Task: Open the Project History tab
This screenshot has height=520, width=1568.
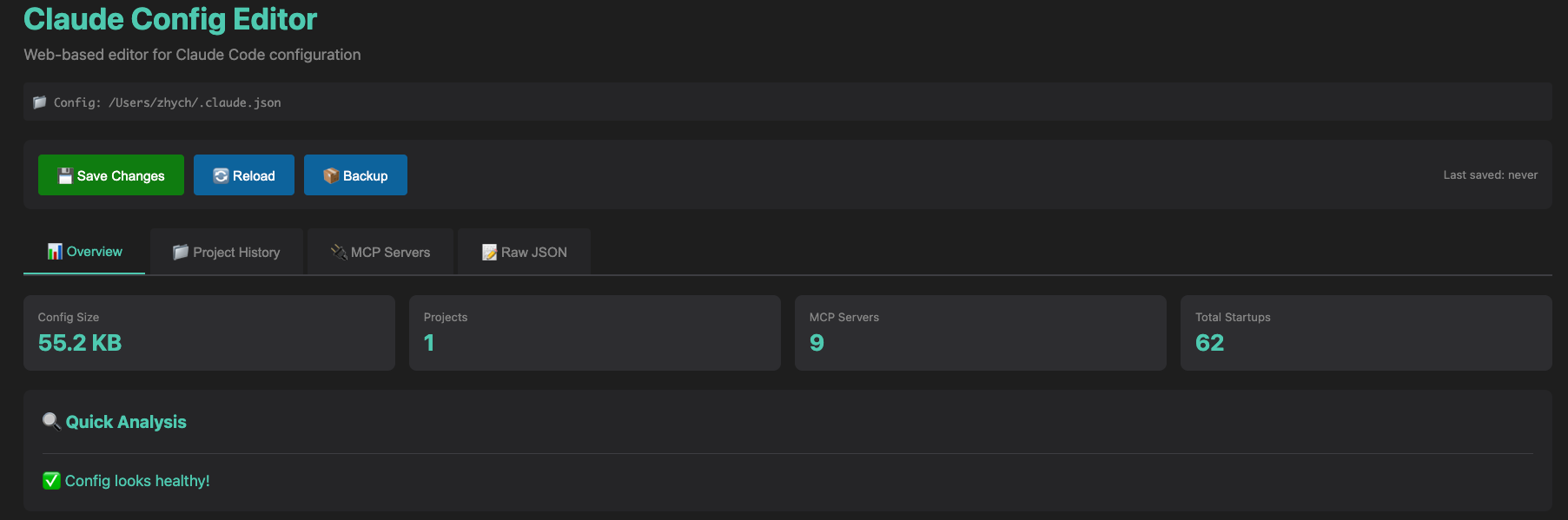Action: 227,252
